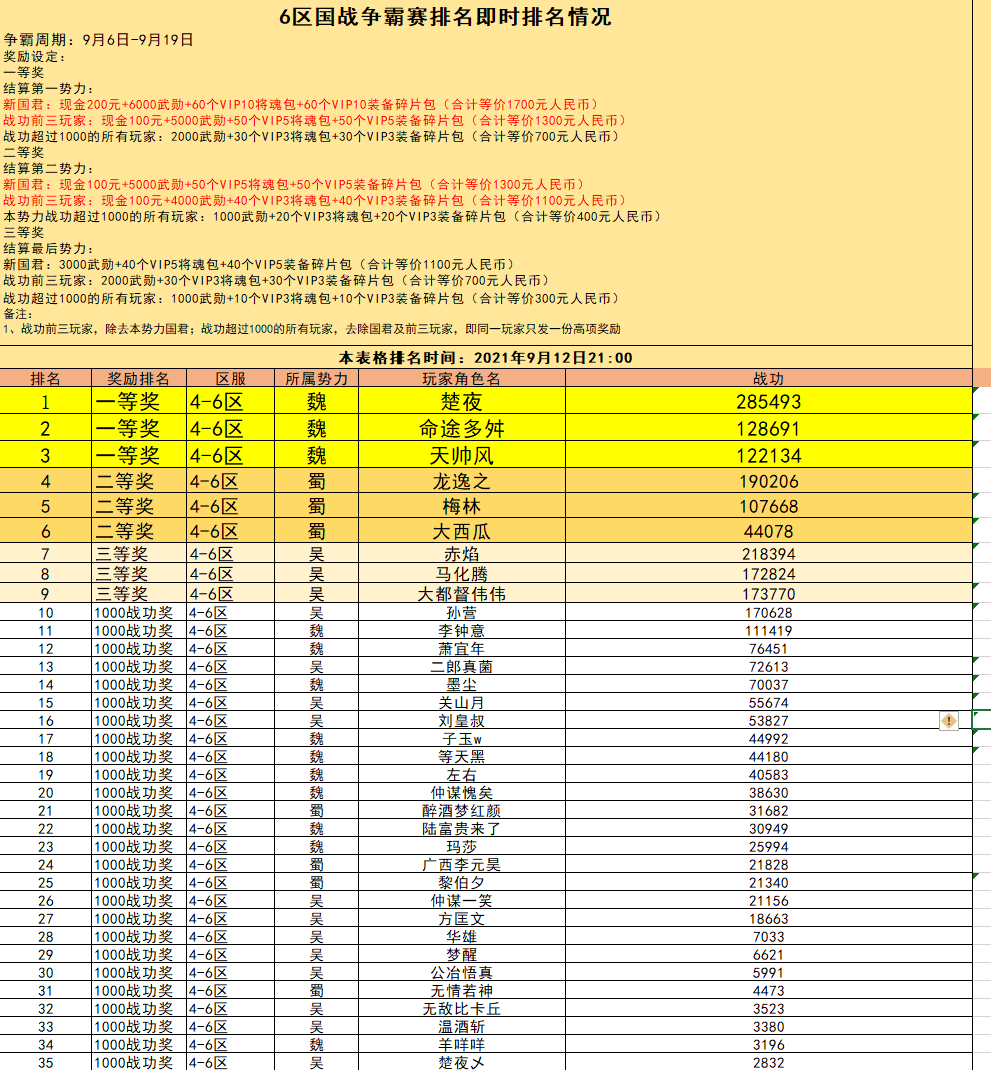Image resolution: width=991 pixels, height=1070 pixels.
Task: Select the player cell 左右
Action: (462, 775)
